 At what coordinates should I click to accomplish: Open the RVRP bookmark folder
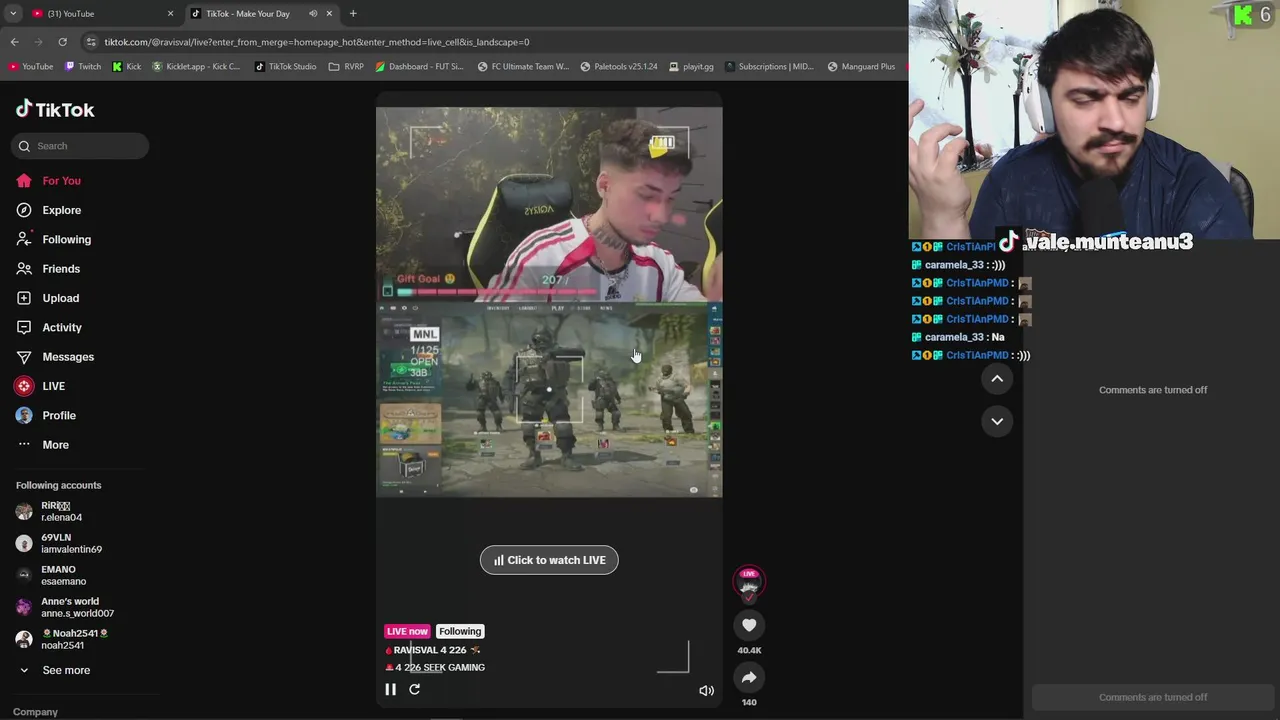(346, 67)
